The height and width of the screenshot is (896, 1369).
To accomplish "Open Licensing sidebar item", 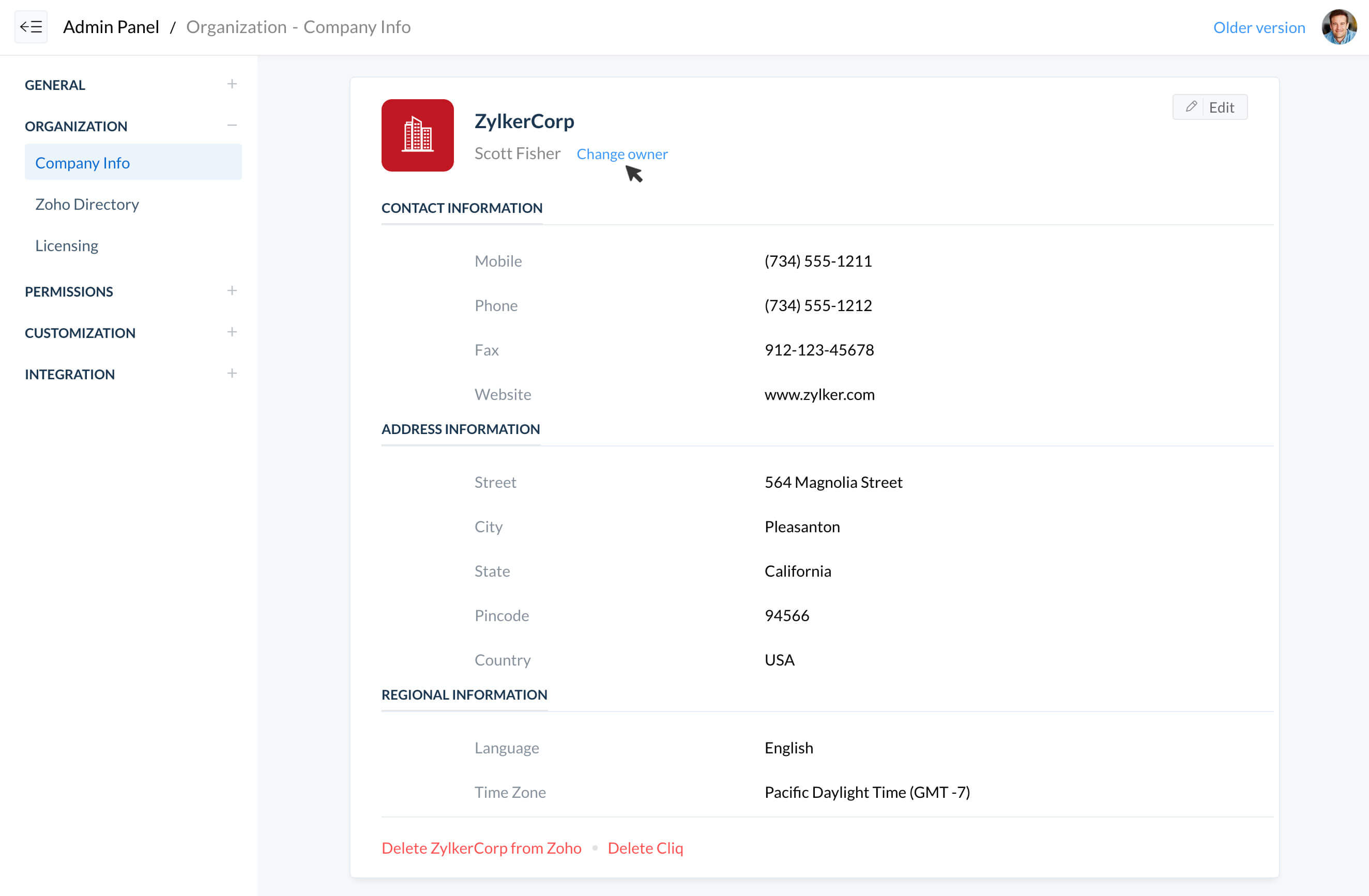I will pos(67,245).
